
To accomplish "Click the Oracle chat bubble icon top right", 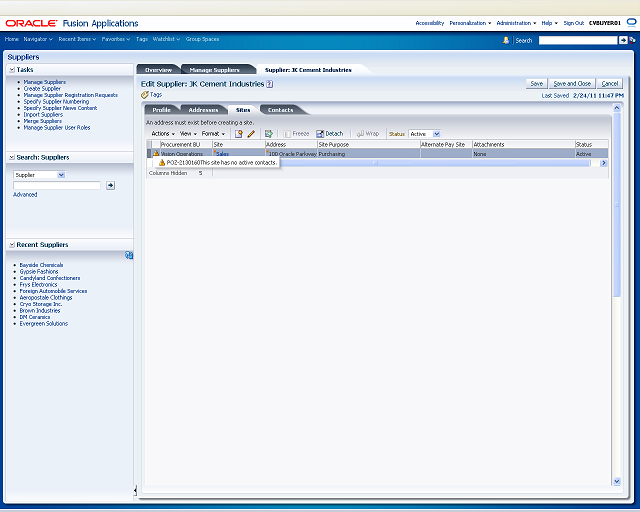I will (x=631, y=22).
